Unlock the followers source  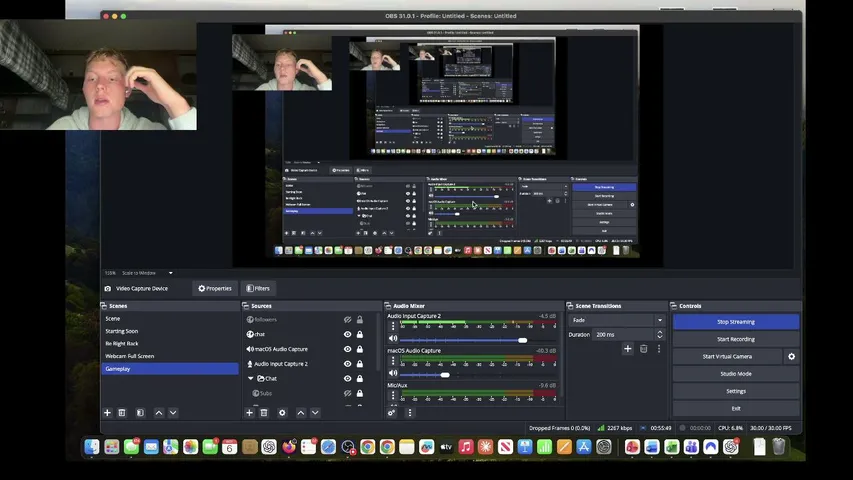coord(360,319)
